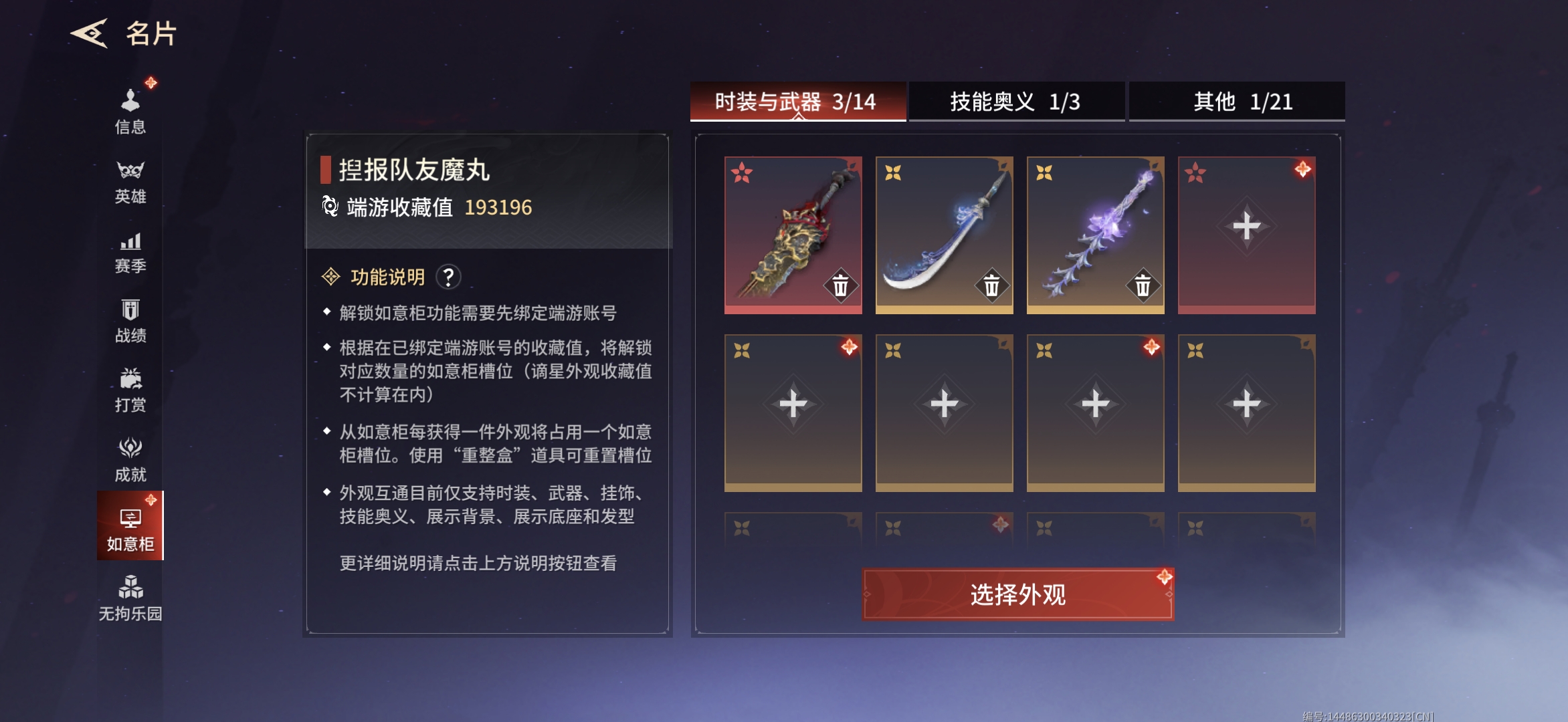Open the 无拘乐园 section
1568x722 pixels.
[130, 598]
